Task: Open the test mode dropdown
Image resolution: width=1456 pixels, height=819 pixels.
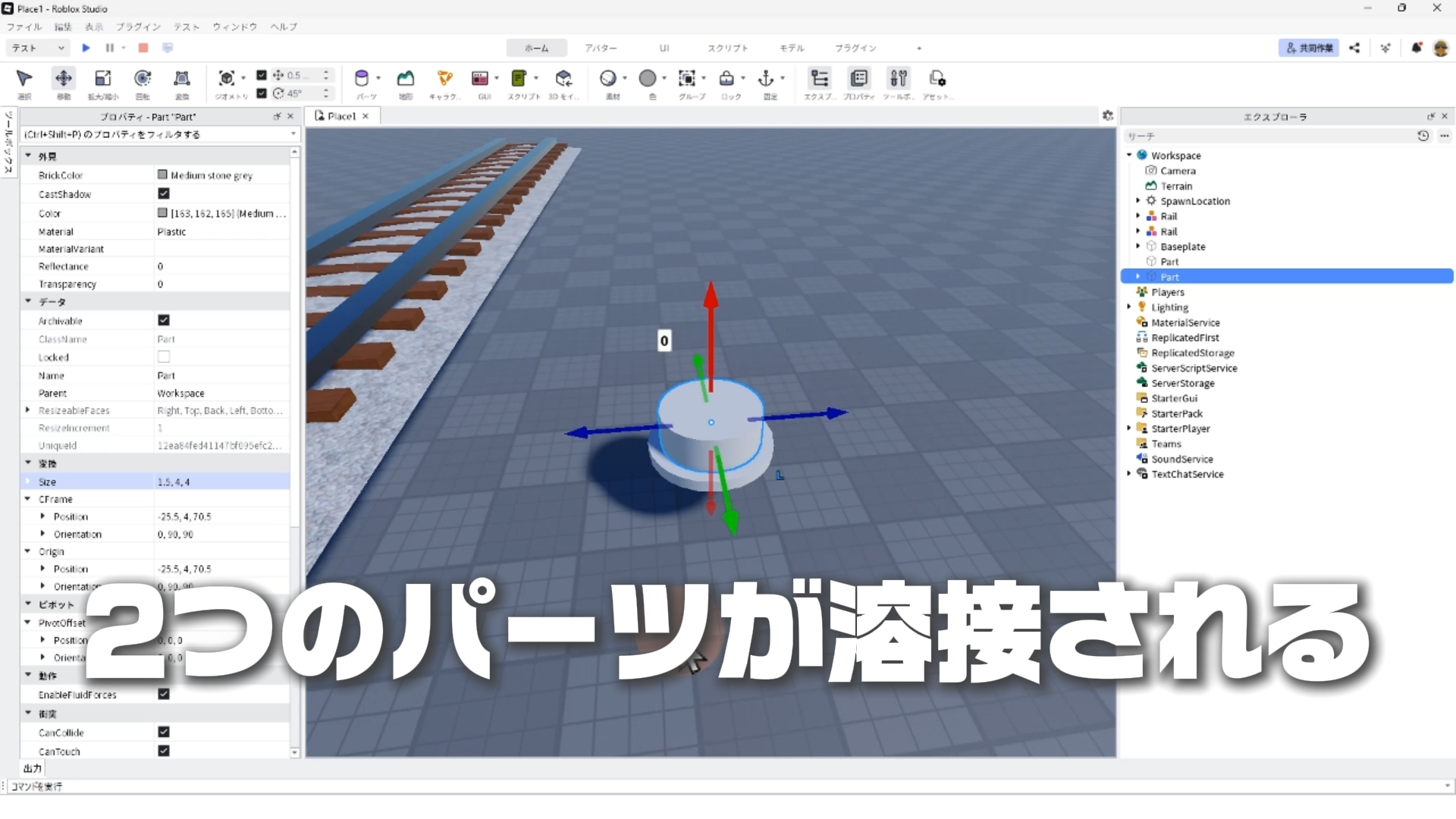Action: tap(38, 48)
